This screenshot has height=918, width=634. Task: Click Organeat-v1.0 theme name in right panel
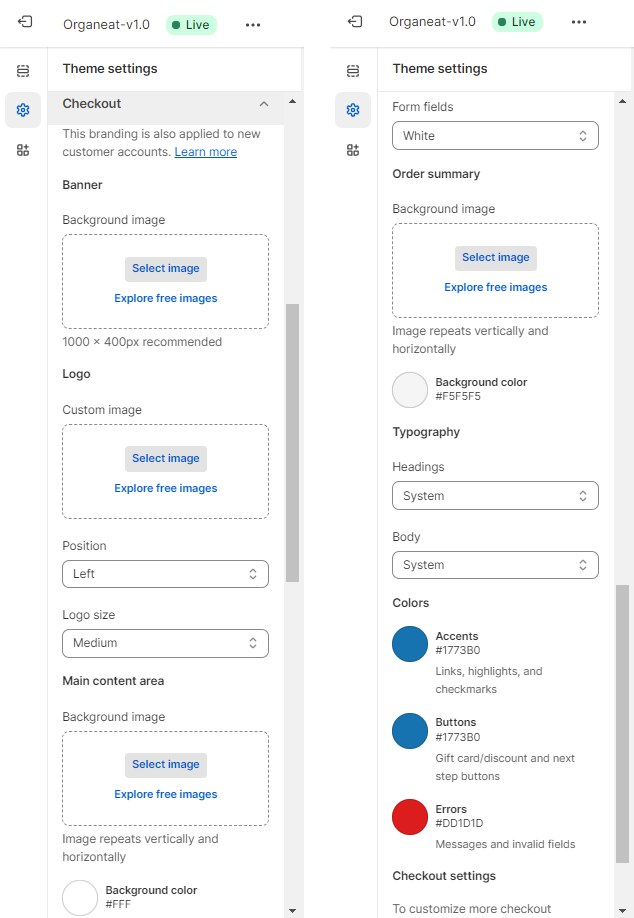coord(433,22)
